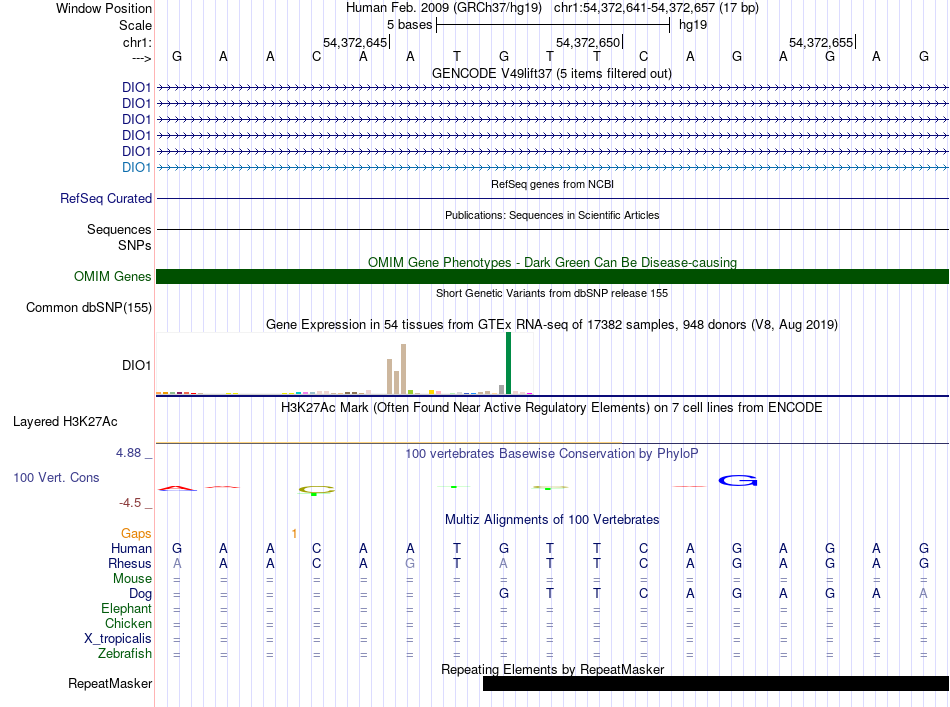Click the Rhesus alignment row label
This screenshot has width=950, height=707.
(130, 564)
